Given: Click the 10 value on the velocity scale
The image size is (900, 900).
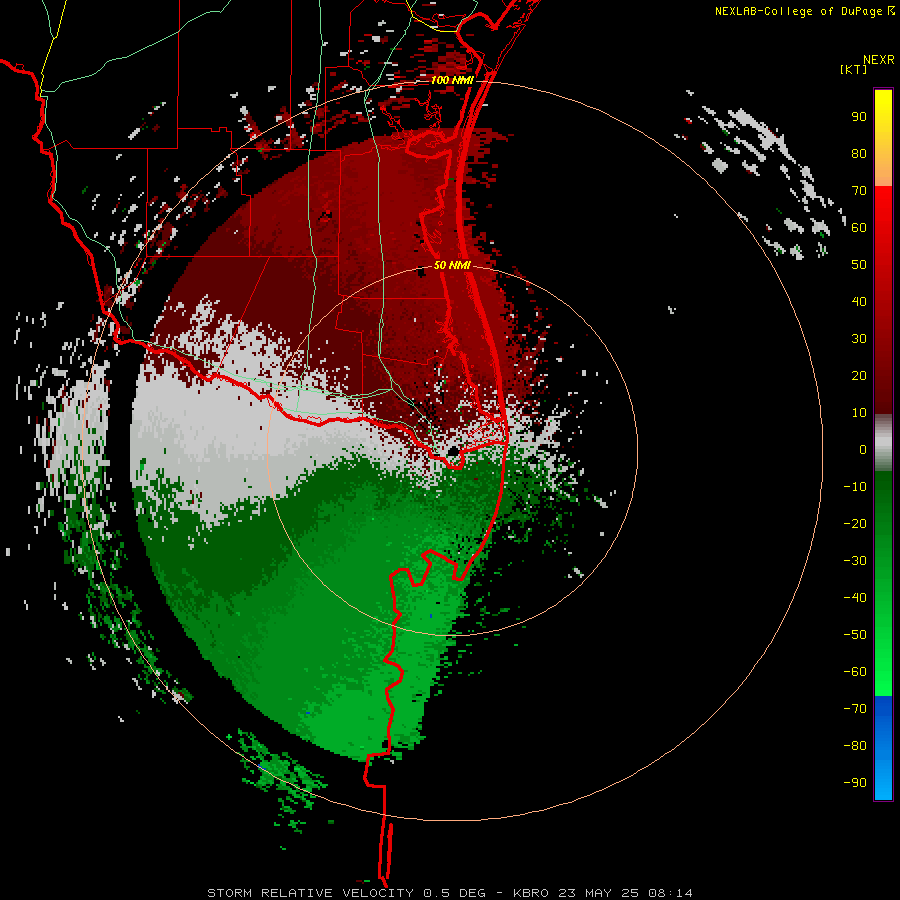Looking at the screenshot, I should (859, 413).
